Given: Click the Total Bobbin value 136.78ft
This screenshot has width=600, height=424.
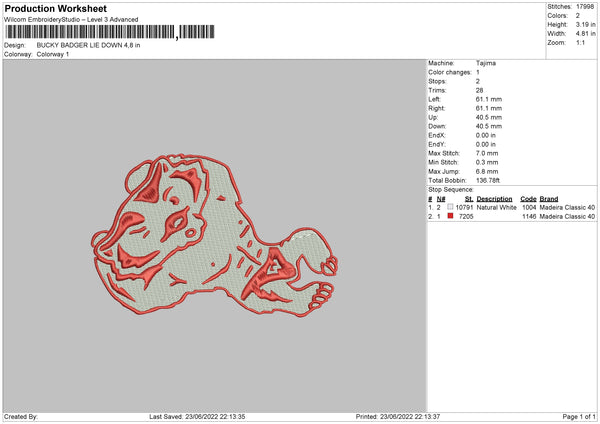Looking at the screenshot, I should coord(488,181).
